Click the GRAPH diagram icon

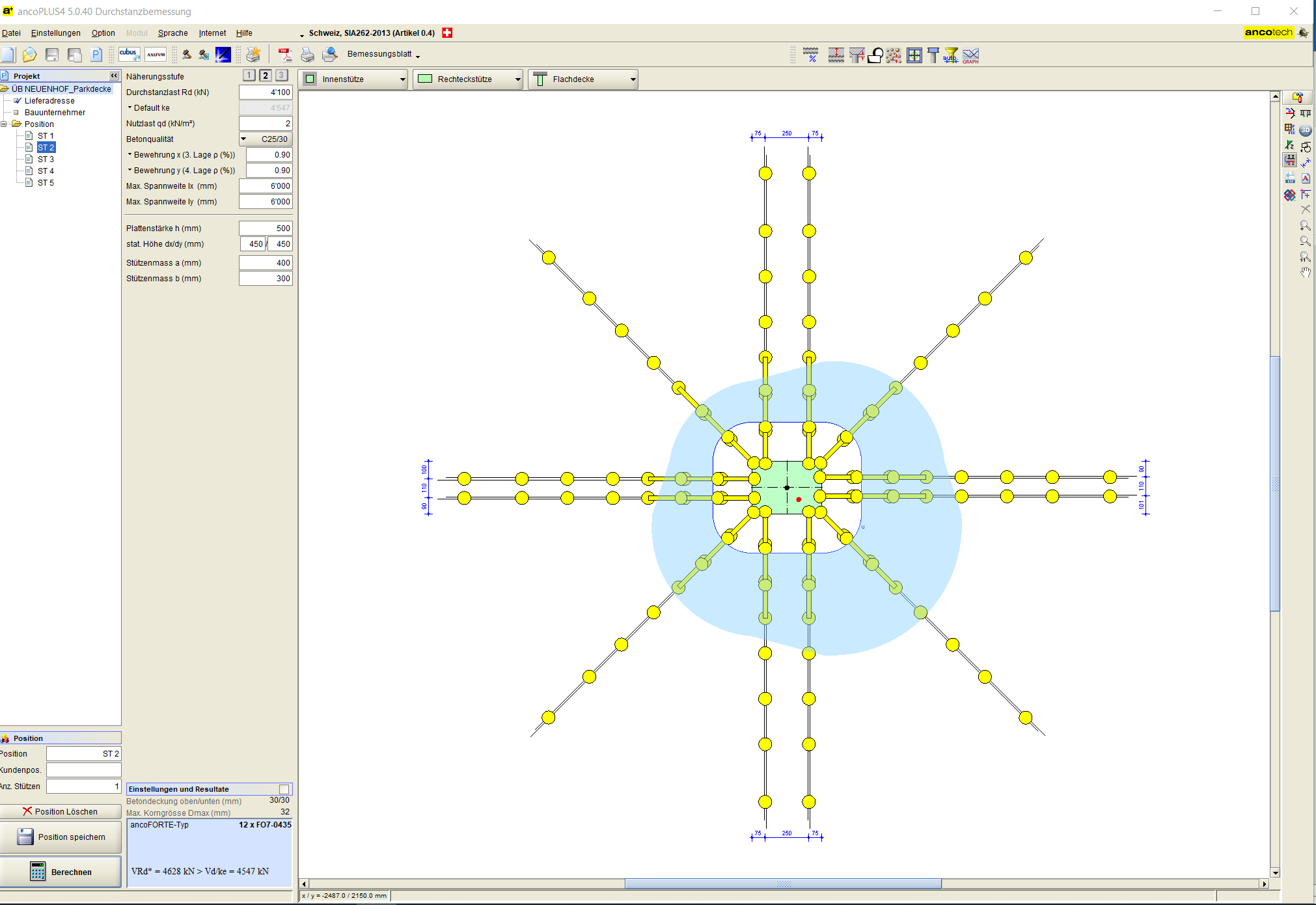coord(970,55)
